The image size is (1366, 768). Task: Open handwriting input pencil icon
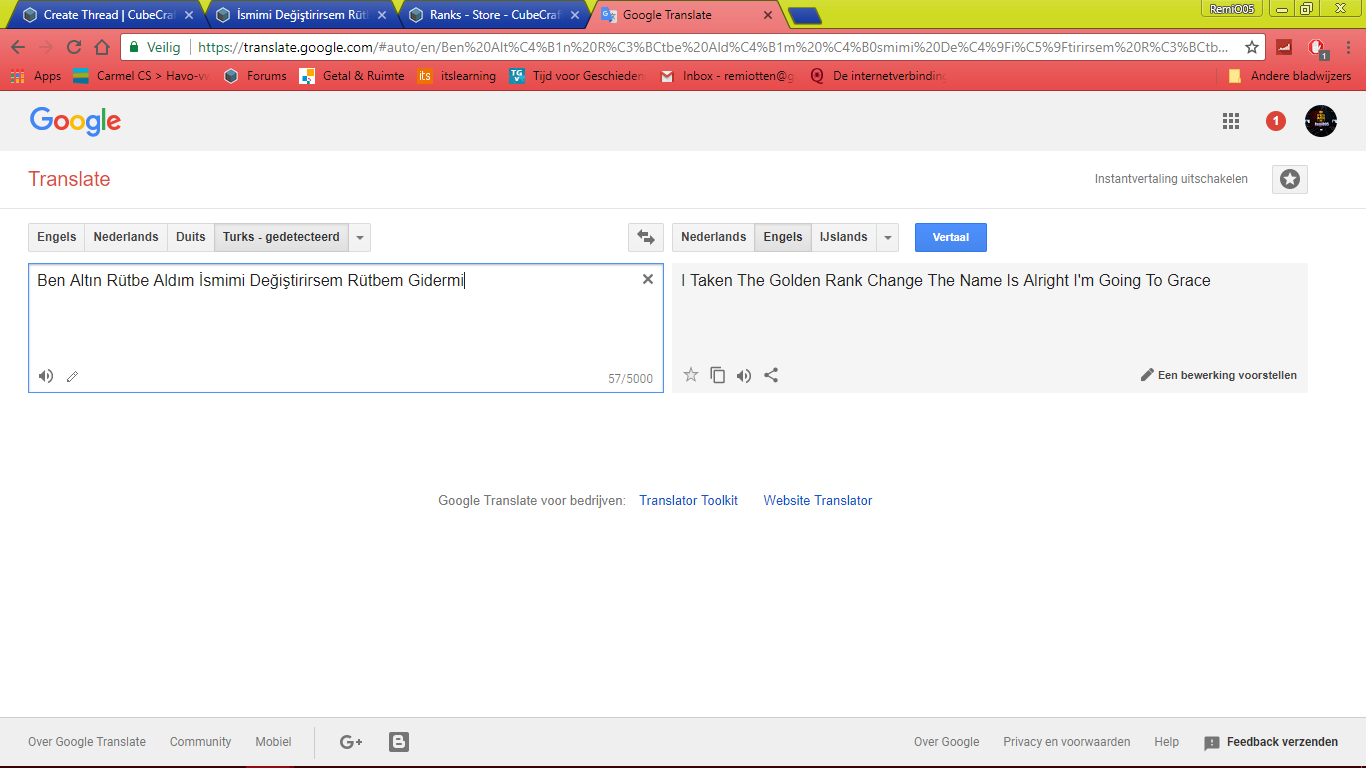(72, 377)
